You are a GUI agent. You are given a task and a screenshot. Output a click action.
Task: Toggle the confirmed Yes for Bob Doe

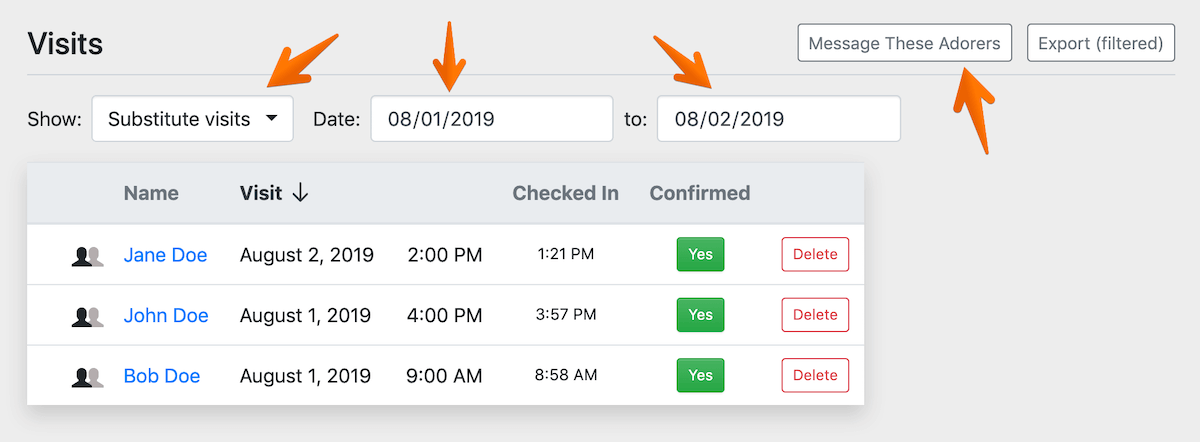pyautogui.click(x=700, y=376)
